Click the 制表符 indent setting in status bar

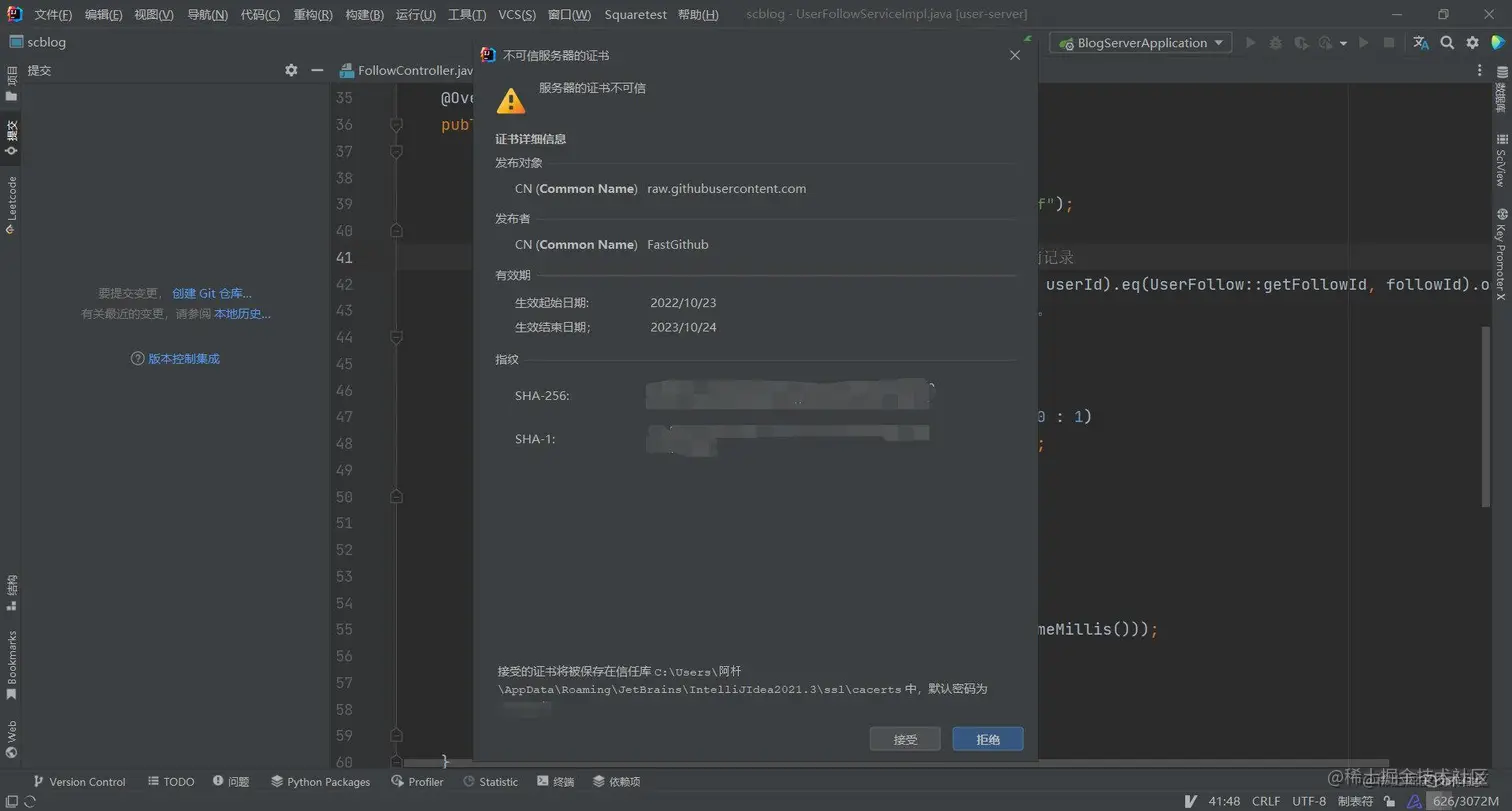point(1355,801)
